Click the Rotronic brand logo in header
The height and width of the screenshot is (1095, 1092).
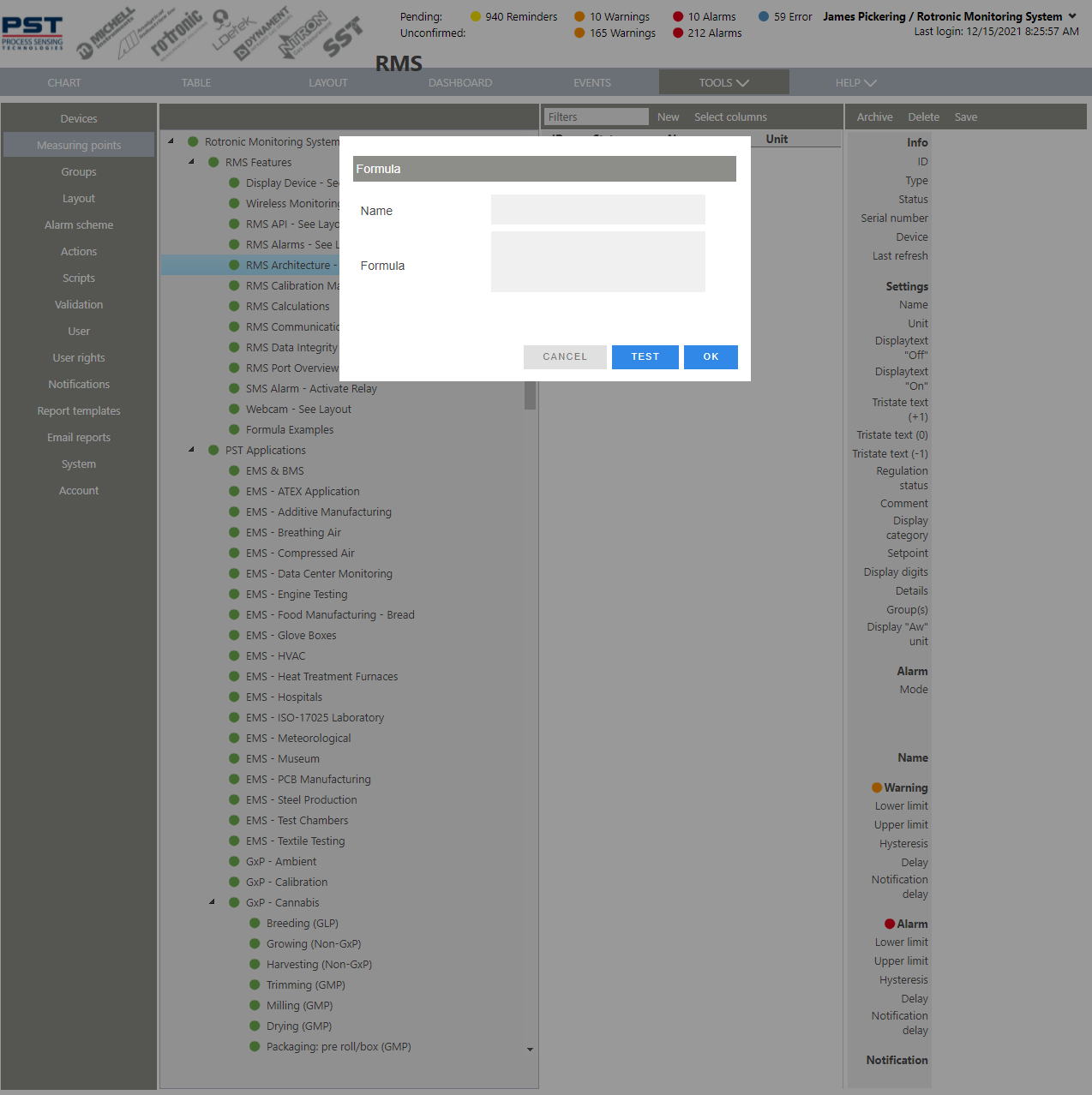tap(177, 34)
